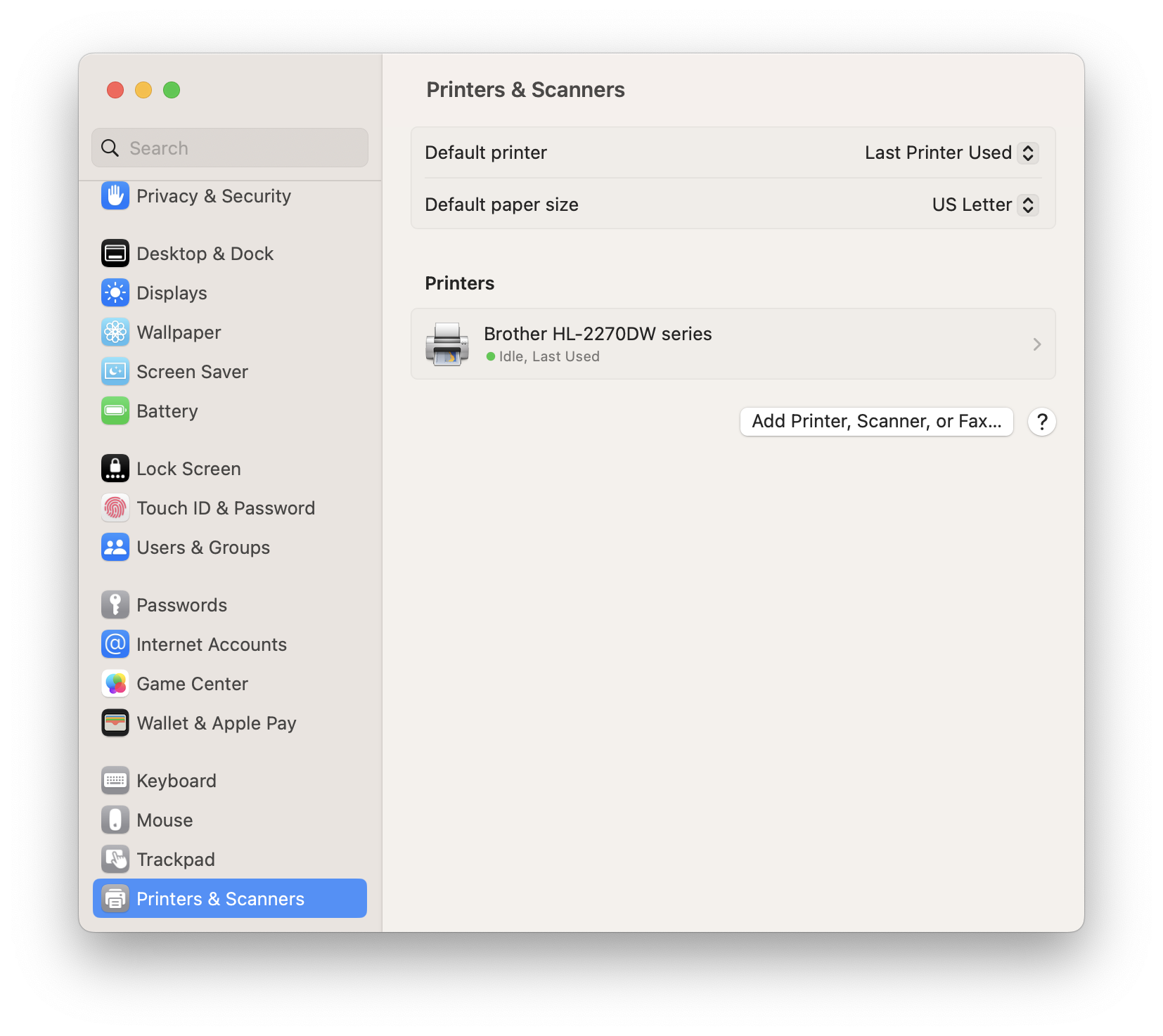Minimize the window with yellow button
This screenshot has height=1036, width=1163.
click(143, 90)
